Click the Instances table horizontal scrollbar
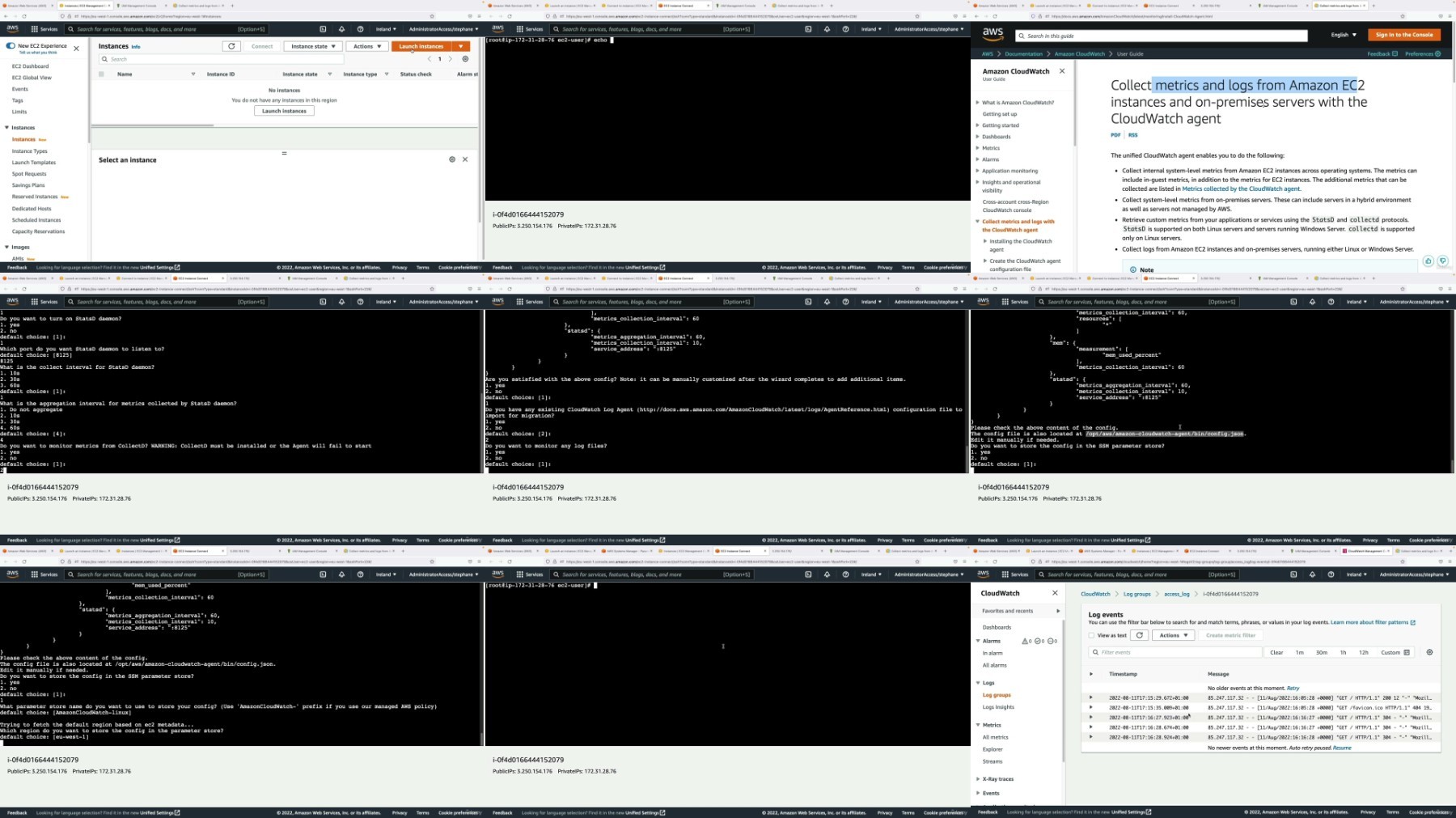 (x=154, y=125)
